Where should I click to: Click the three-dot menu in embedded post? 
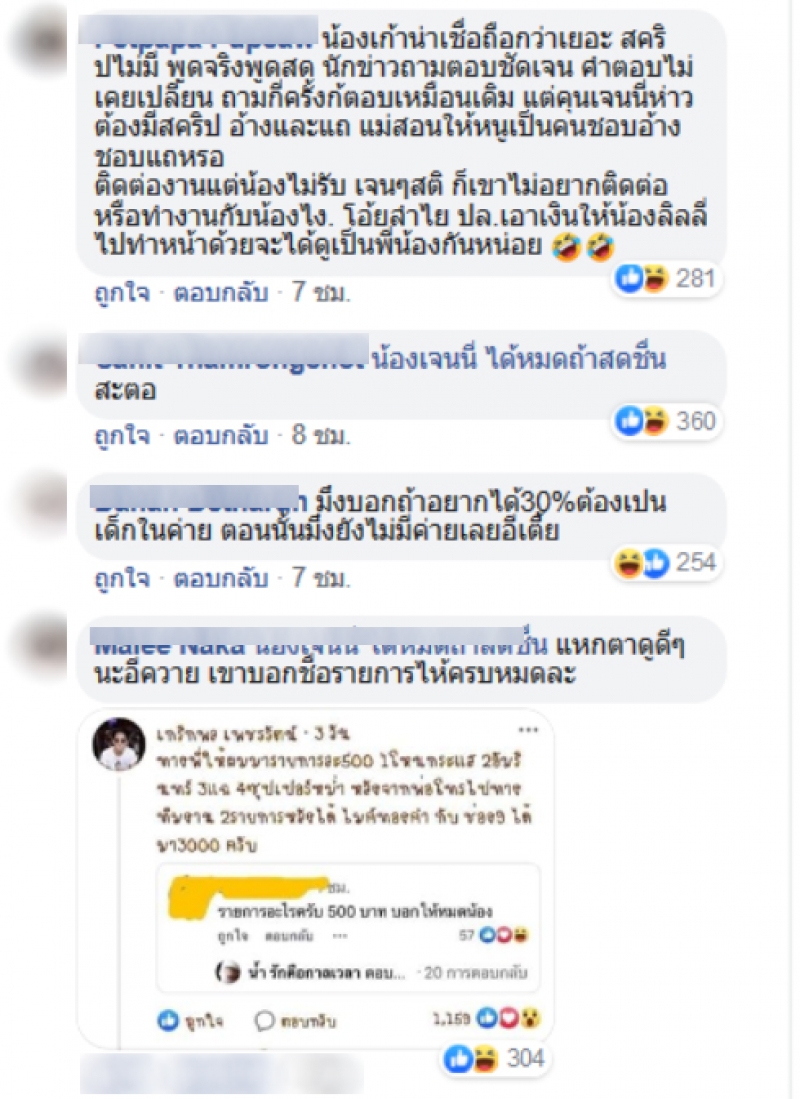tap(528, 730)
